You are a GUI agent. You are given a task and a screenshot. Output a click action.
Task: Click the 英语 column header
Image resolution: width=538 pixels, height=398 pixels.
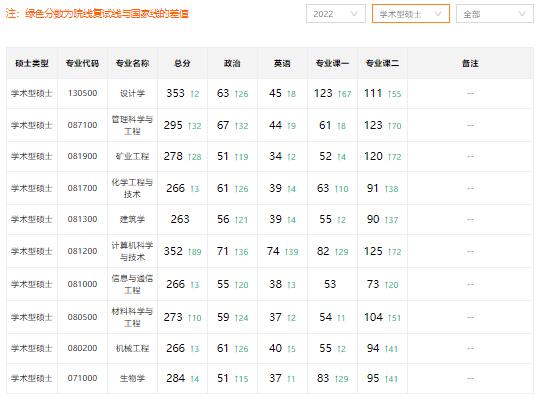pyautogui.click(x=282, y=63)
